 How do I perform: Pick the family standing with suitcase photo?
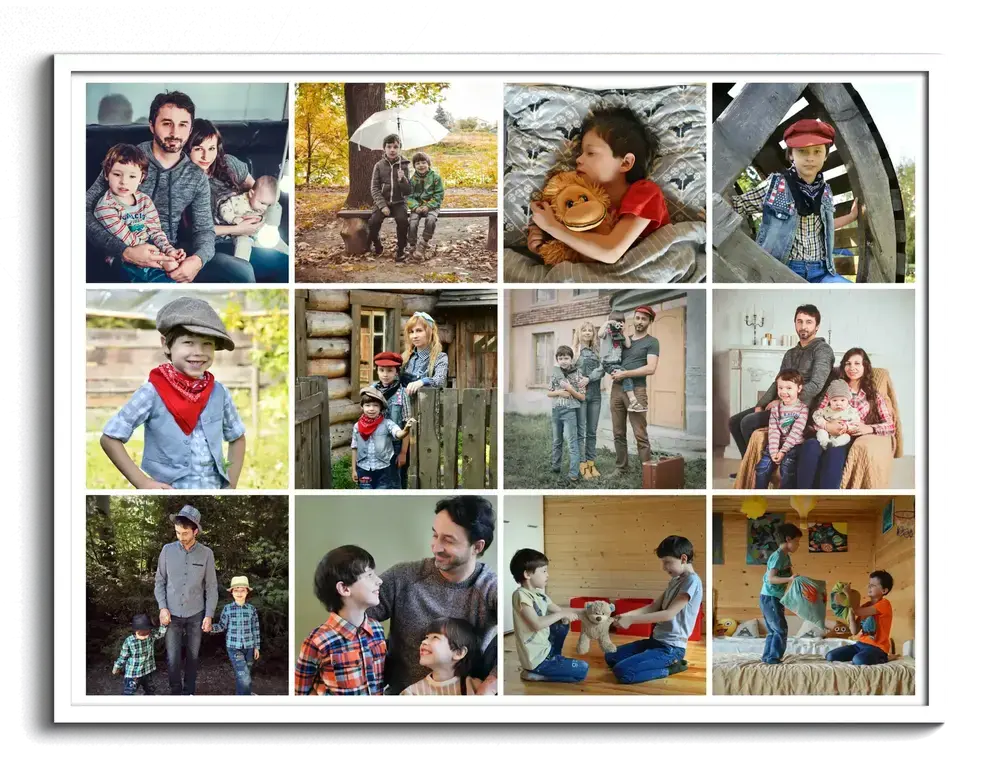pyautogui.click(x=605, y=389)
